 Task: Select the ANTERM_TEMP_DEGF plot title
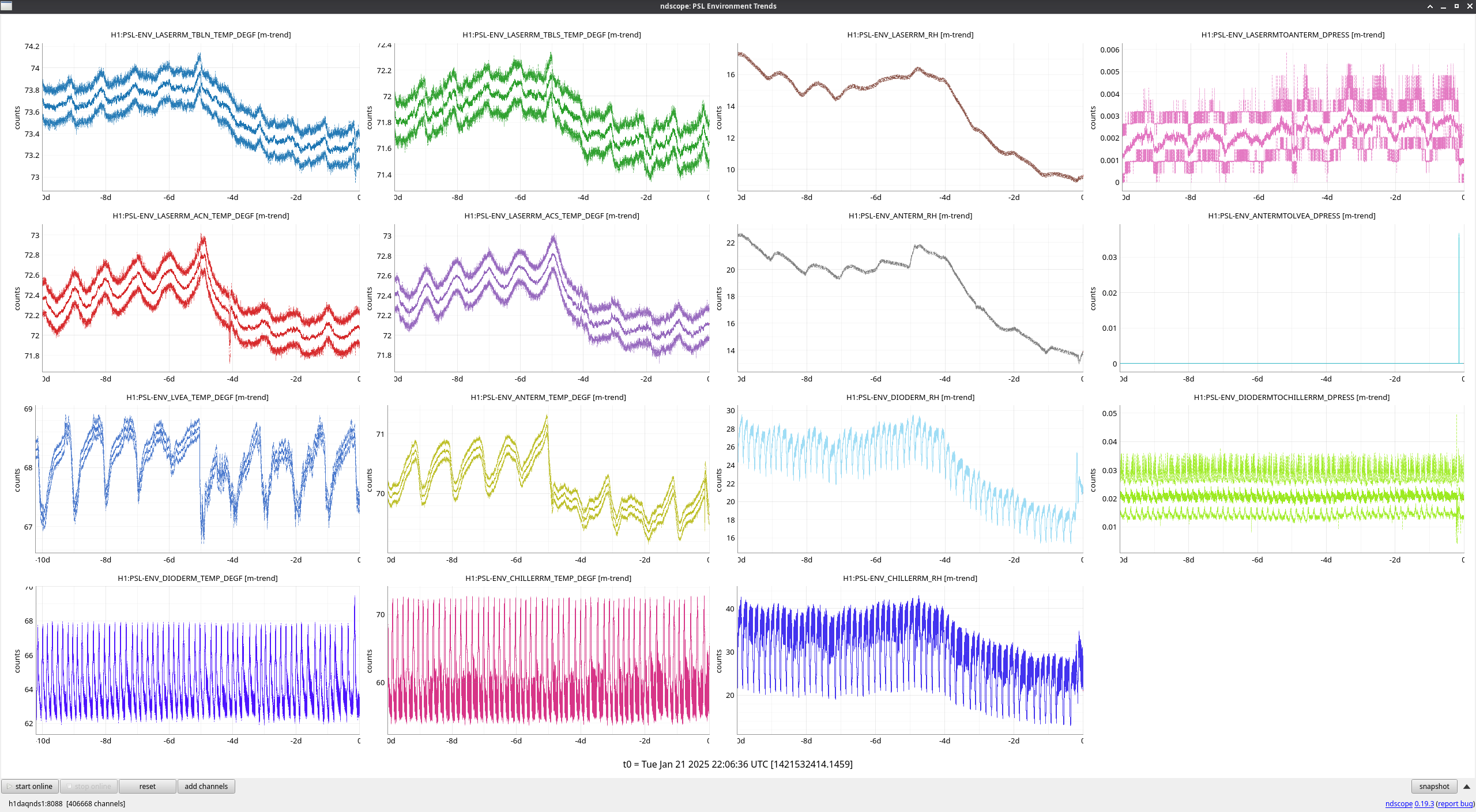pyautogui.click(x=548, y=397)
